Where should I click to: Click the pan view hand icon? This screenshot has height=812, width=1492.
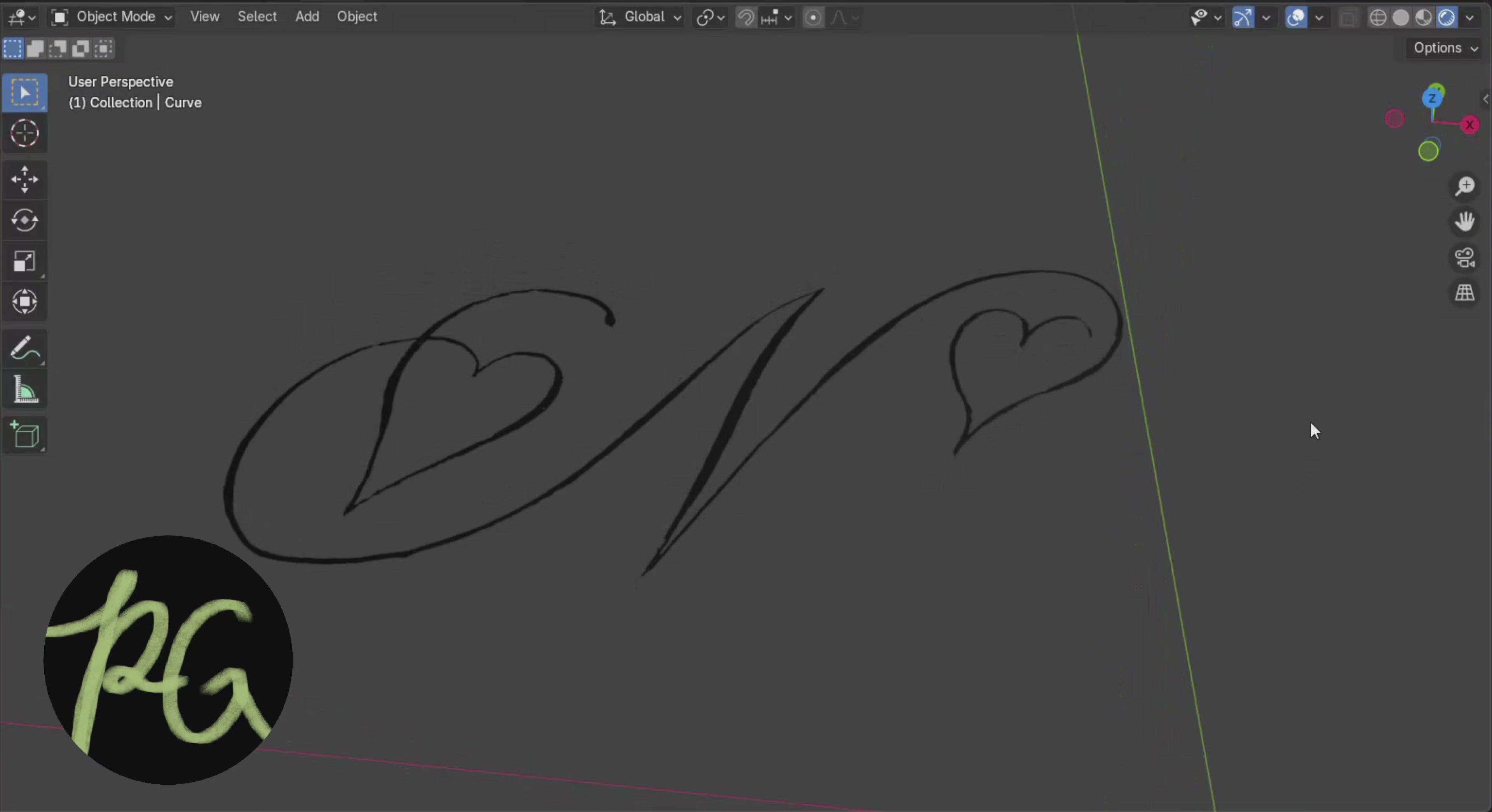(x=1465, y=222)
